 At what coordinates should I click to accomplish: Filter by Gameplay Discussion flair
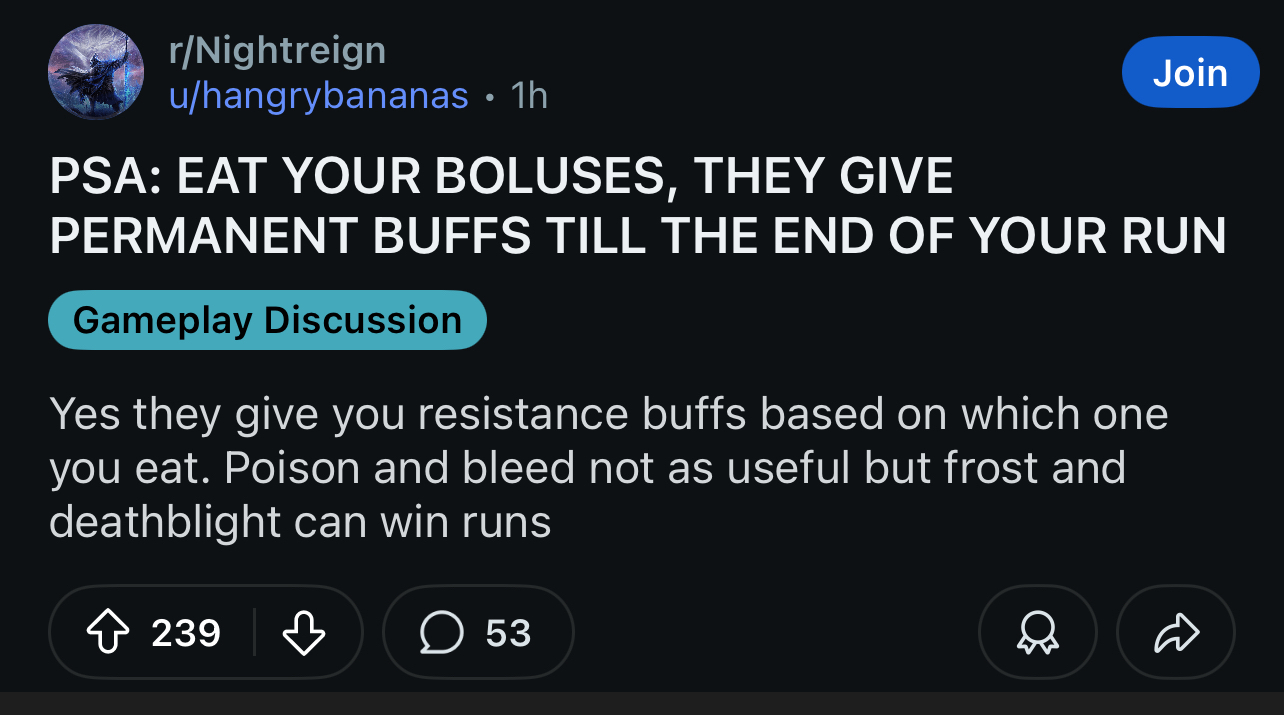(x=267, y=320)
